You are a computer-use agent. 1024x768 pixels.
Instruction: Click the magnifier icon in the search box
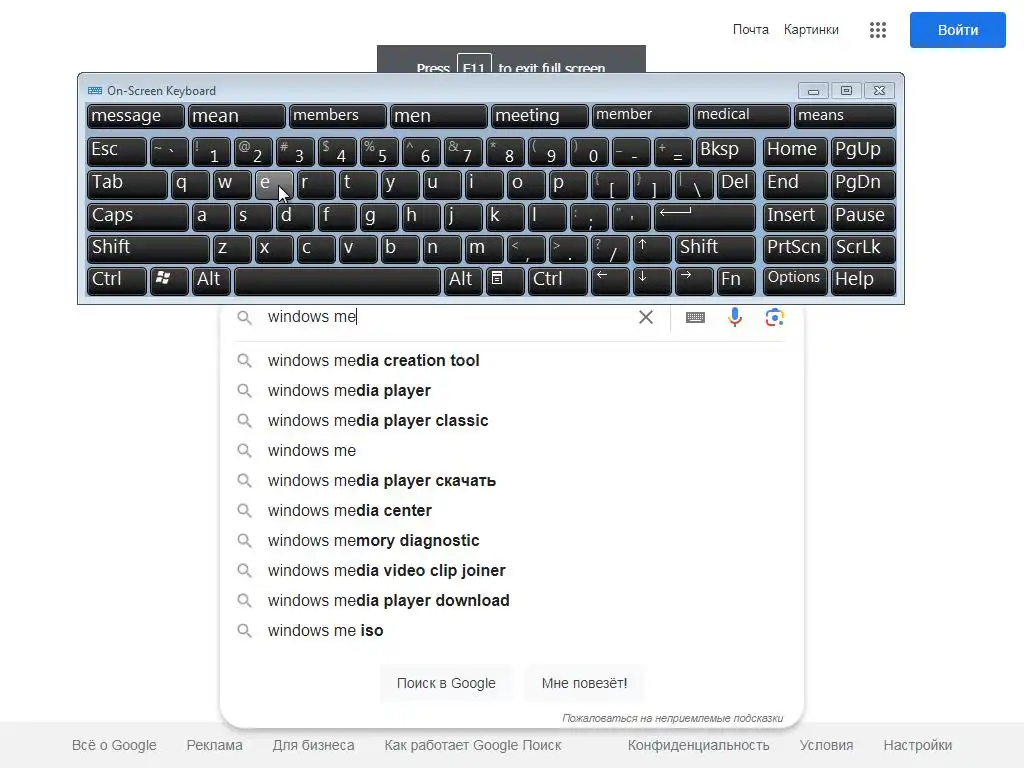coord(244,317)
